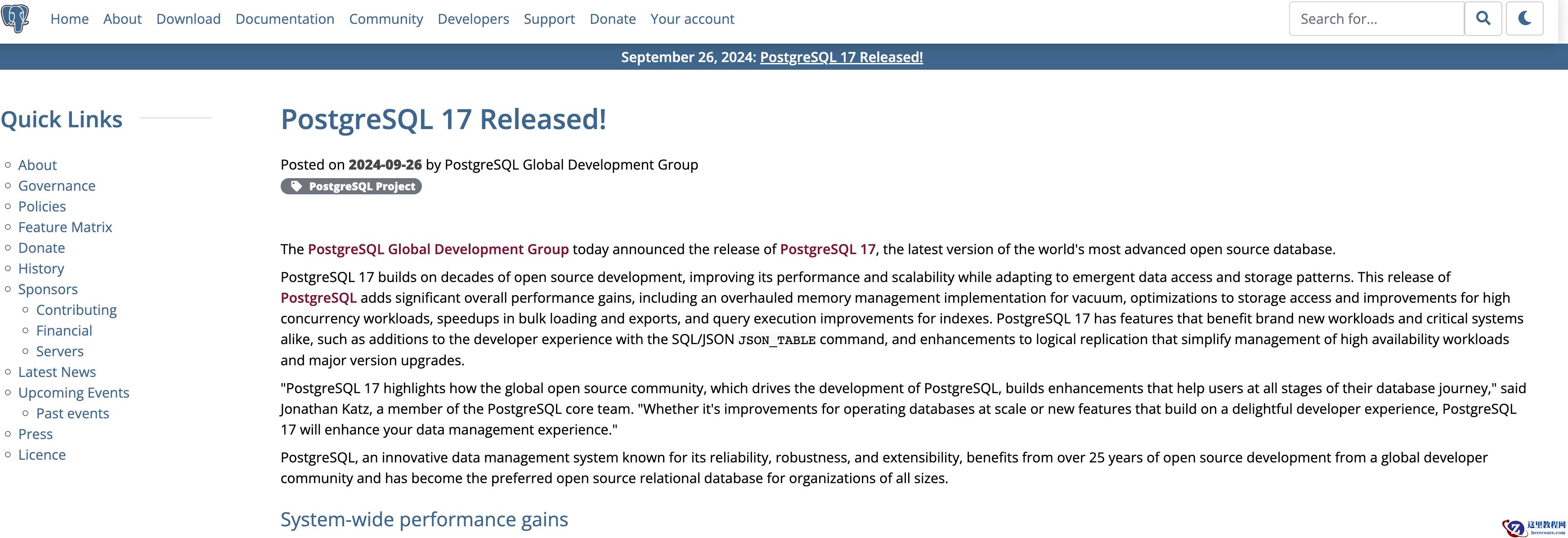The height and width of the screenshot is (538, 1568).
Task: Open the Documentation menu item
Action: (284, 19)
